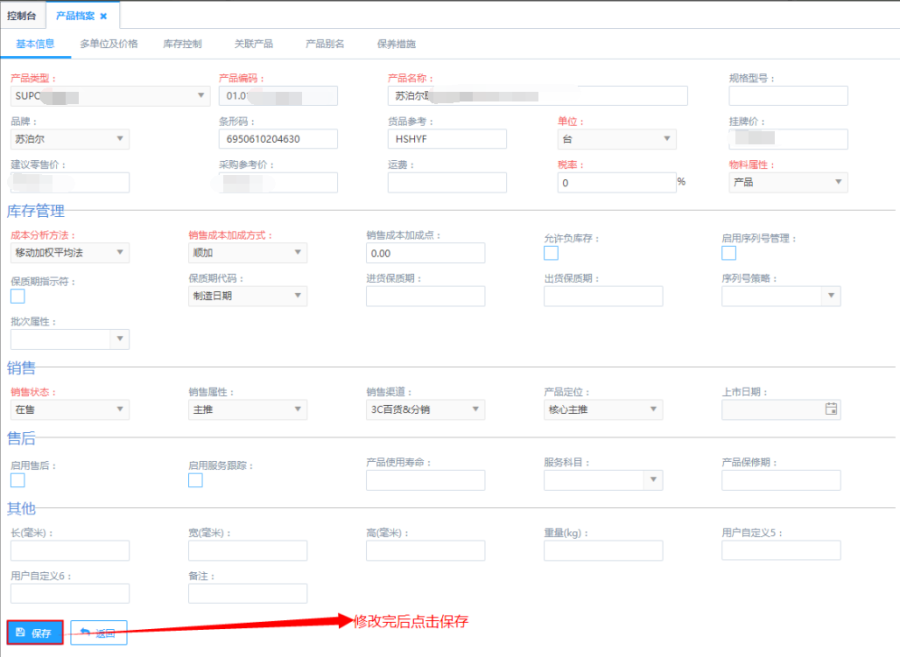
Task: Click the calendar icon in 上市日期 field
Action: [830, 409]
